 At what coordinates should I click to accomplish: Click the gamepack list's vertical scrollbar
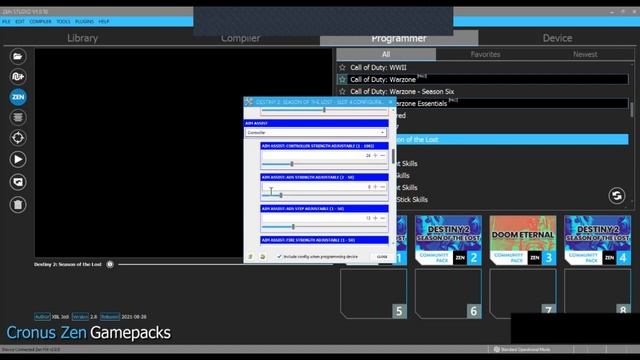click(632, 109)
